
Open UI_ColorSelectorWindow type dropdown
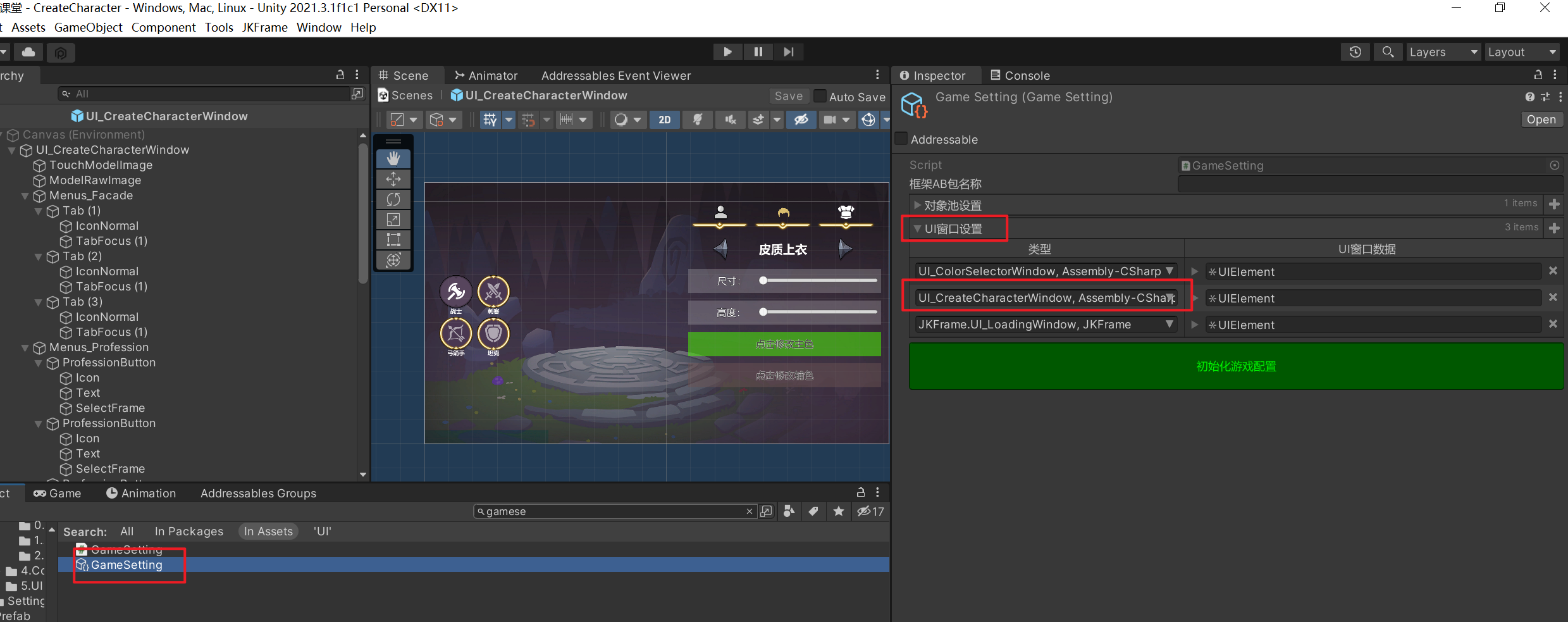[1046, 271]
